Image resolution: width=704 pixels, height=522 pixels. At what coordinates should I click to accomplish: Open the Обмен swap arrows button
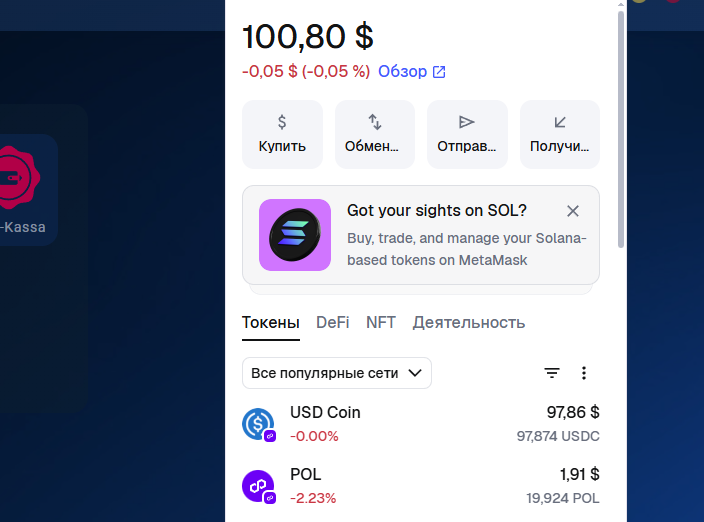pyautogui.click(x=374, y=134)
